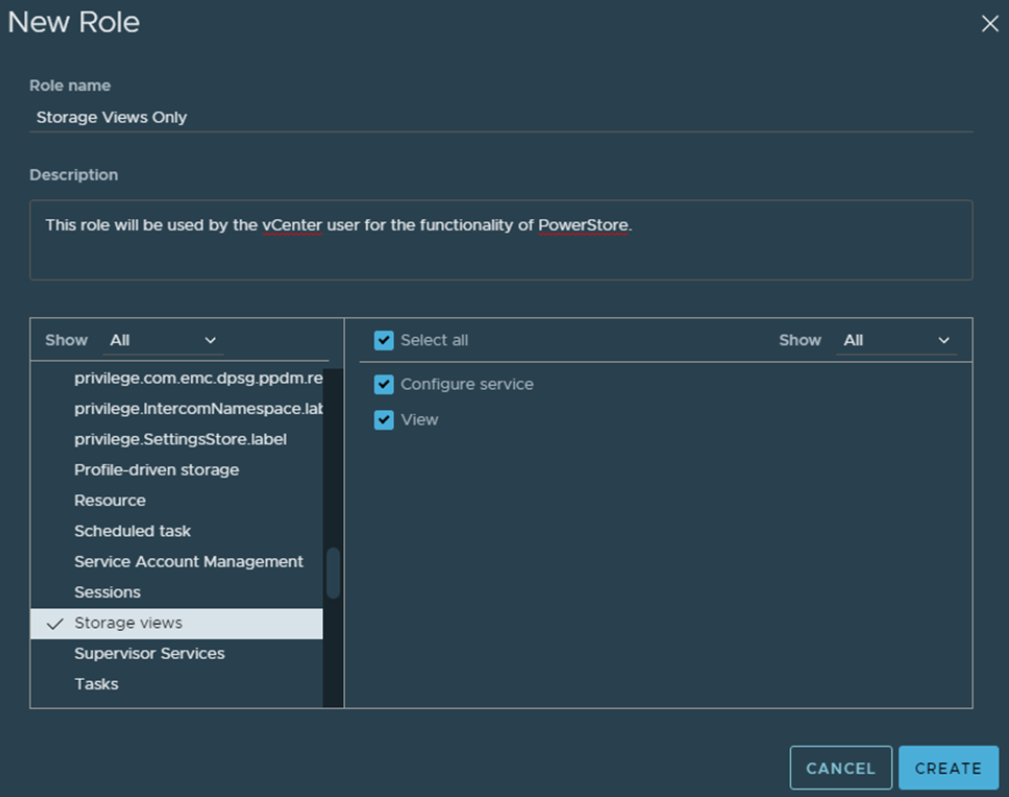The image size is (1009, 797).
Task: Toggle the Select all checkbox
Action: pyautogui.click(x=384, y=341)
